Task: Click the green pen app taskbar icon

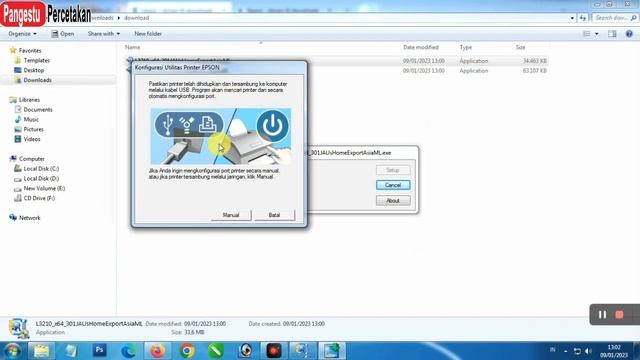Action: tap(216, 351)
